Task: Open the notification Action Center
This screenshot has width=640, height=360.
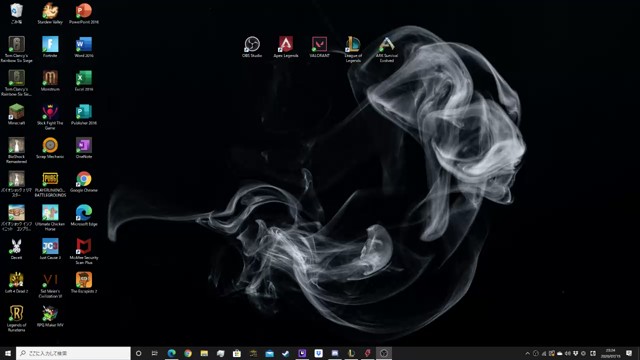Action: tap(629, 353)
